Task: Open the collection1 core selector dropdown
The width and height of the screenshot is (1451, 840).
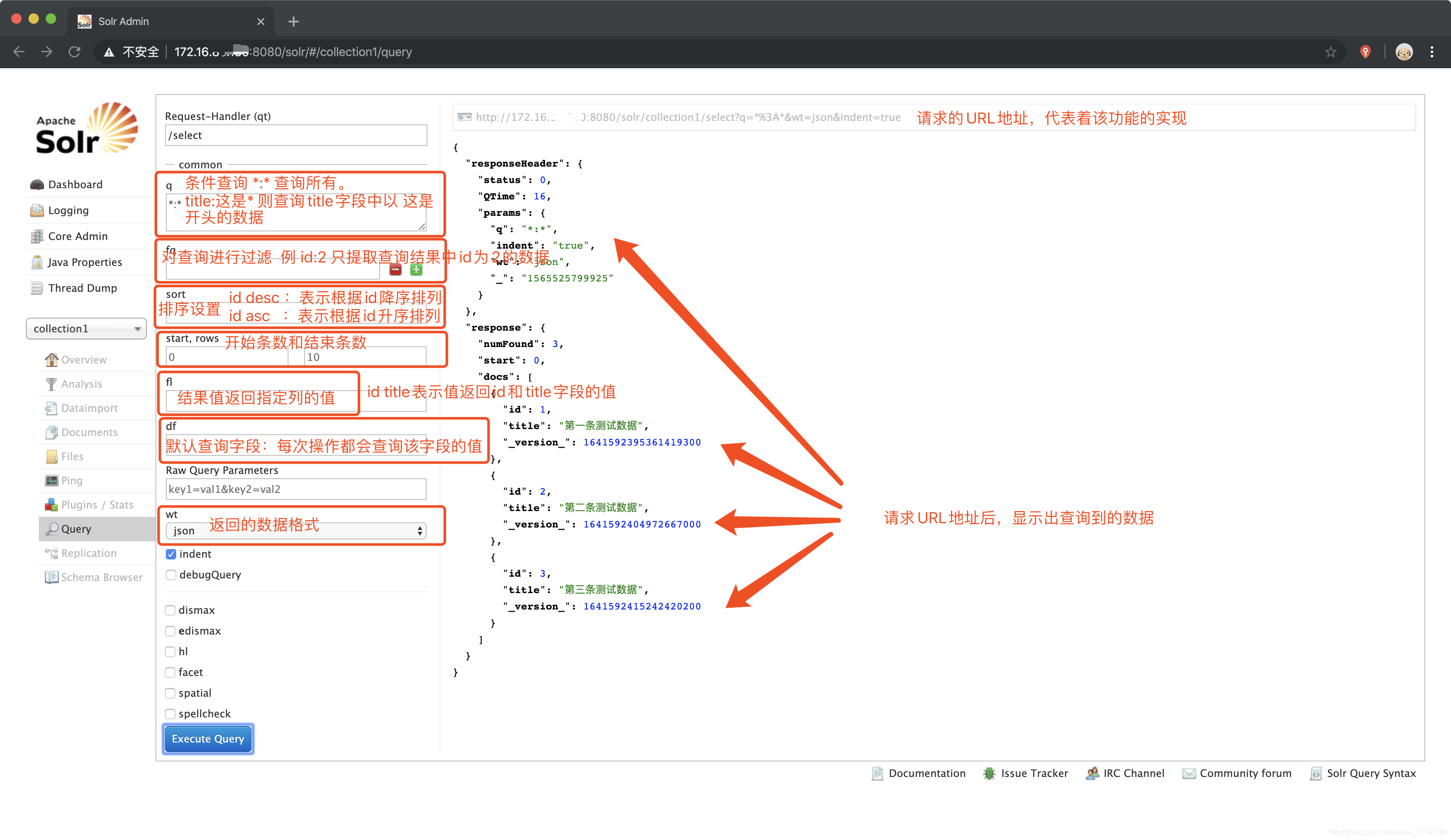Action: (86, 328)
